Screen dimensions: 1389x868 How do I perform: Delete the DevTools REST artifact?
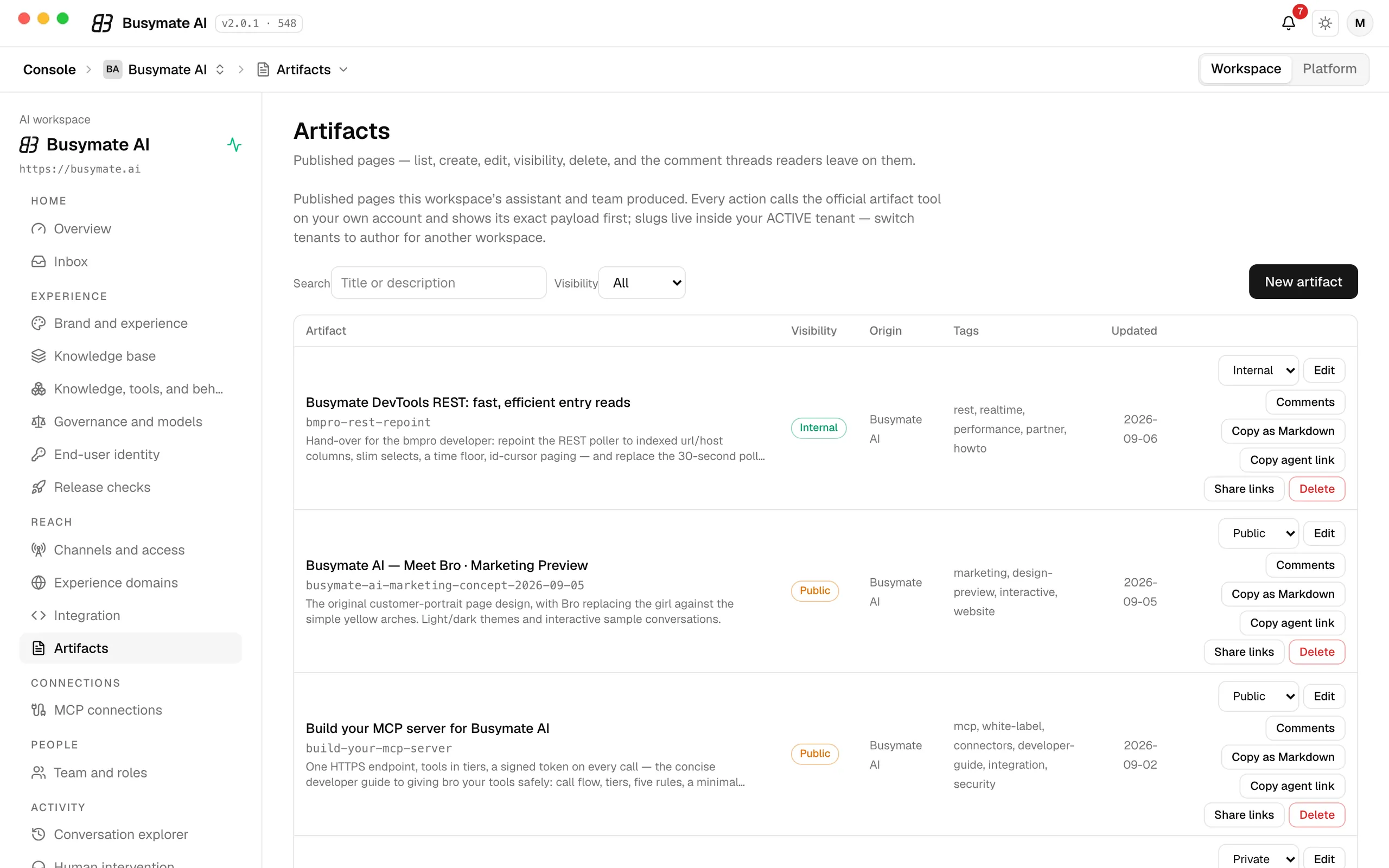[1316, 489]
